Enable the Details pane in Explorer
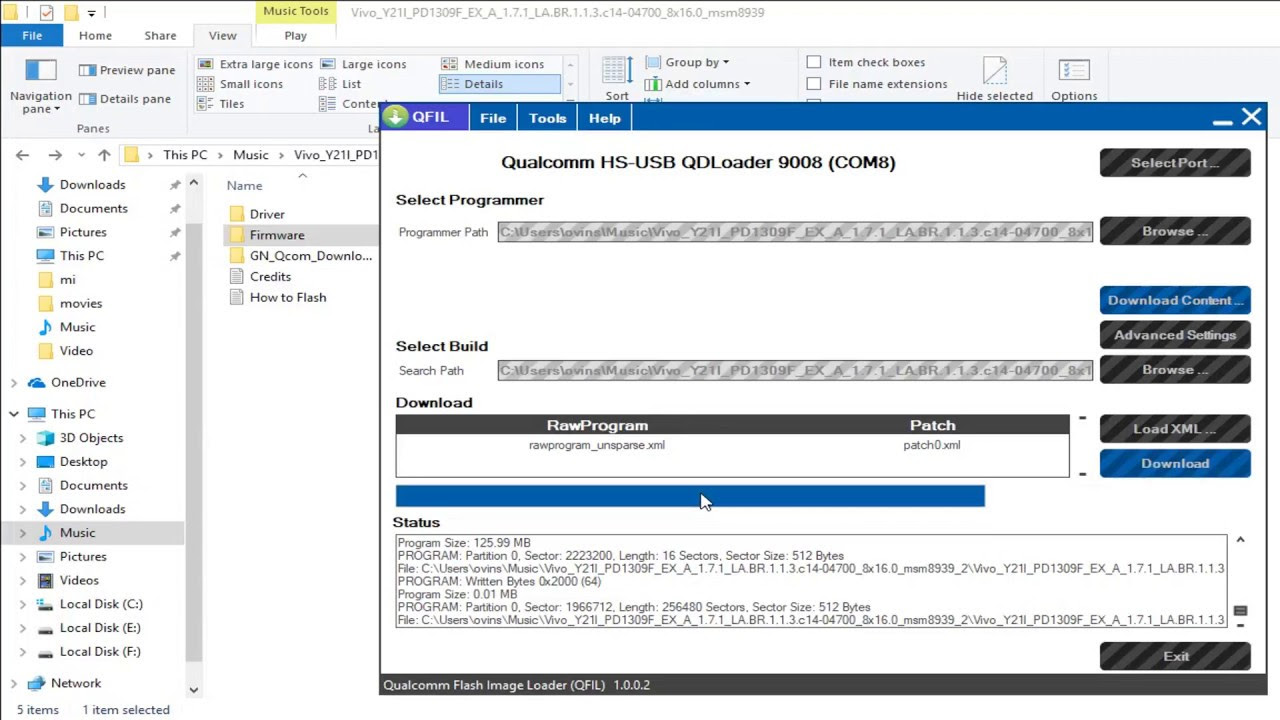The height and width of the screenshot is (720, 1280). point(125,99)
